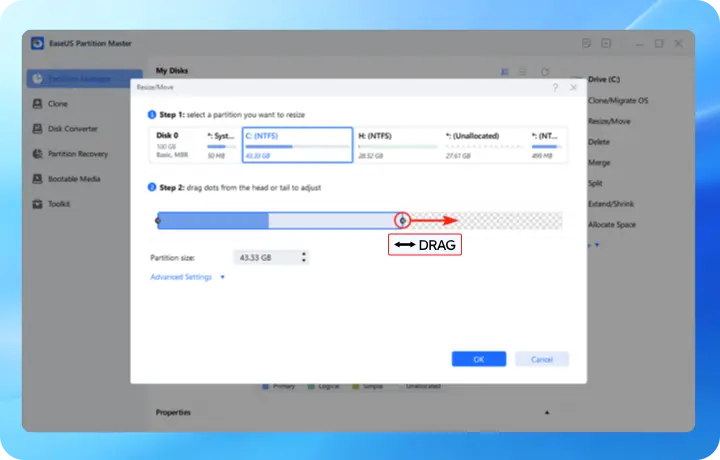The width and height of the screenshot is (720, 460).
Task: Click the Cancel button in the dialog
Action: tap(542, 359)
